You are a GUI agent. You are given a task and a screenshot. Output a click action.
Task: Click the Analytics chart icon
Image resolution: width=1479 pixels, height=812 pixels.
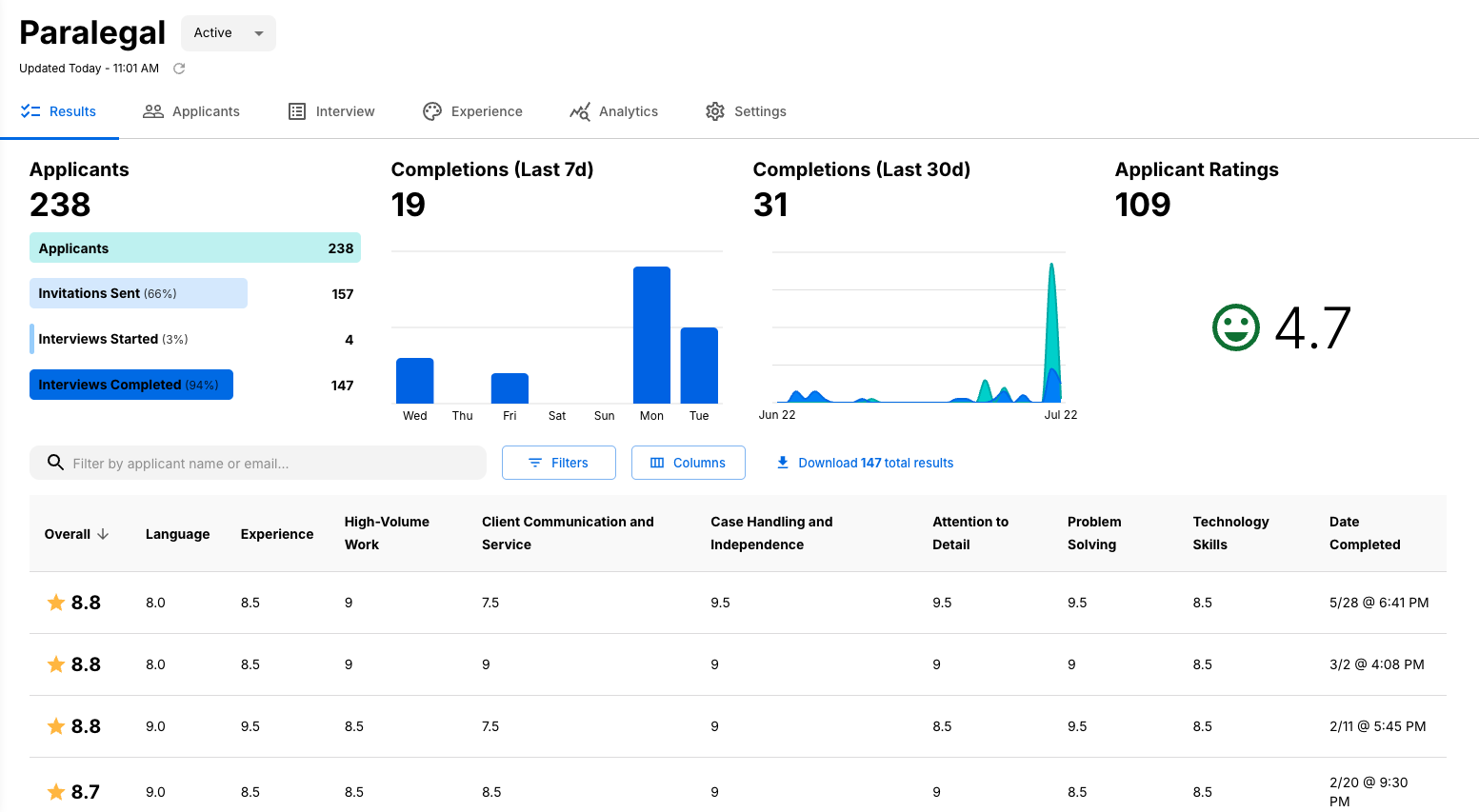tap(579, 111)
